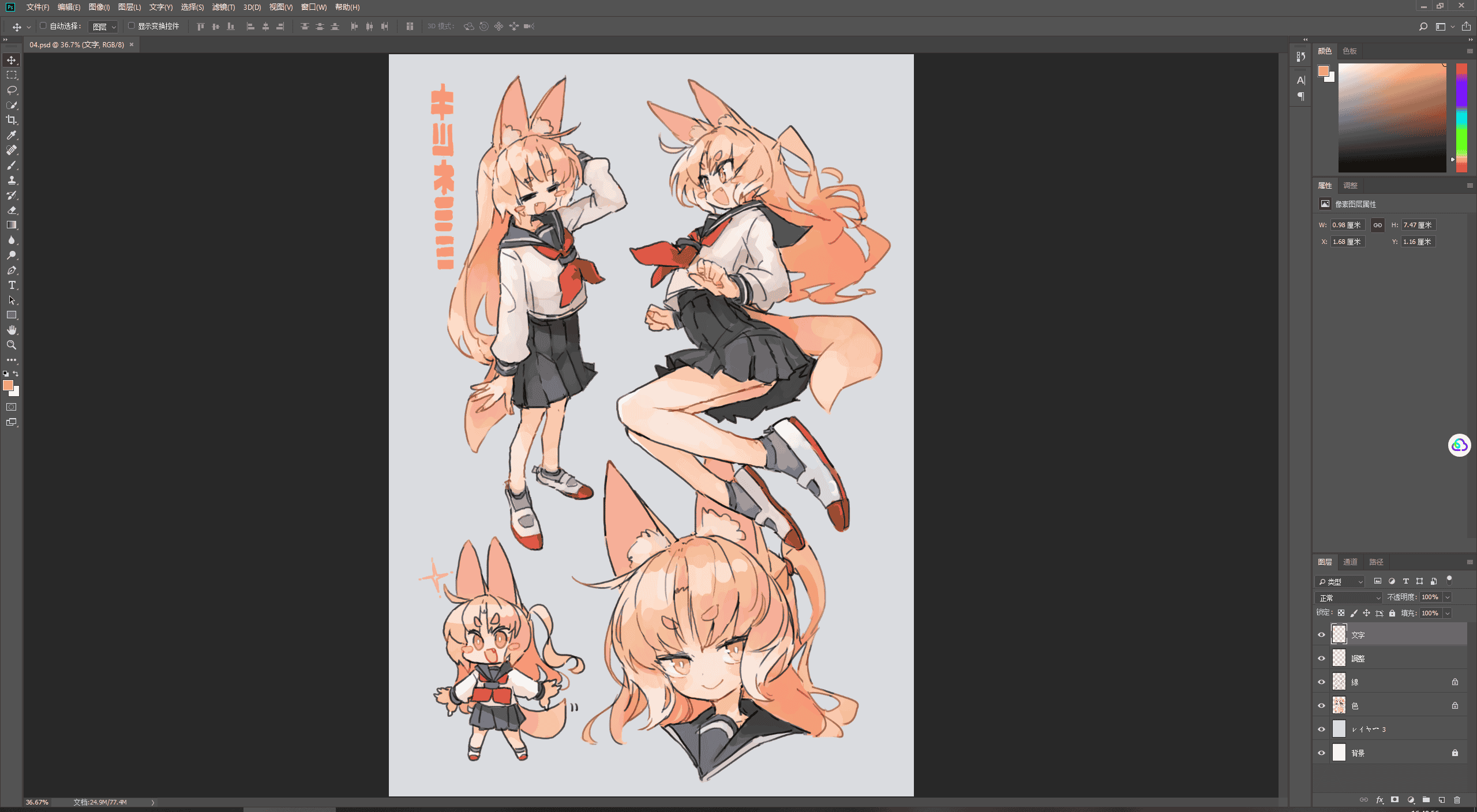Open the 正常 blend mode dropdown
1477x812 pixels.
1349,597
